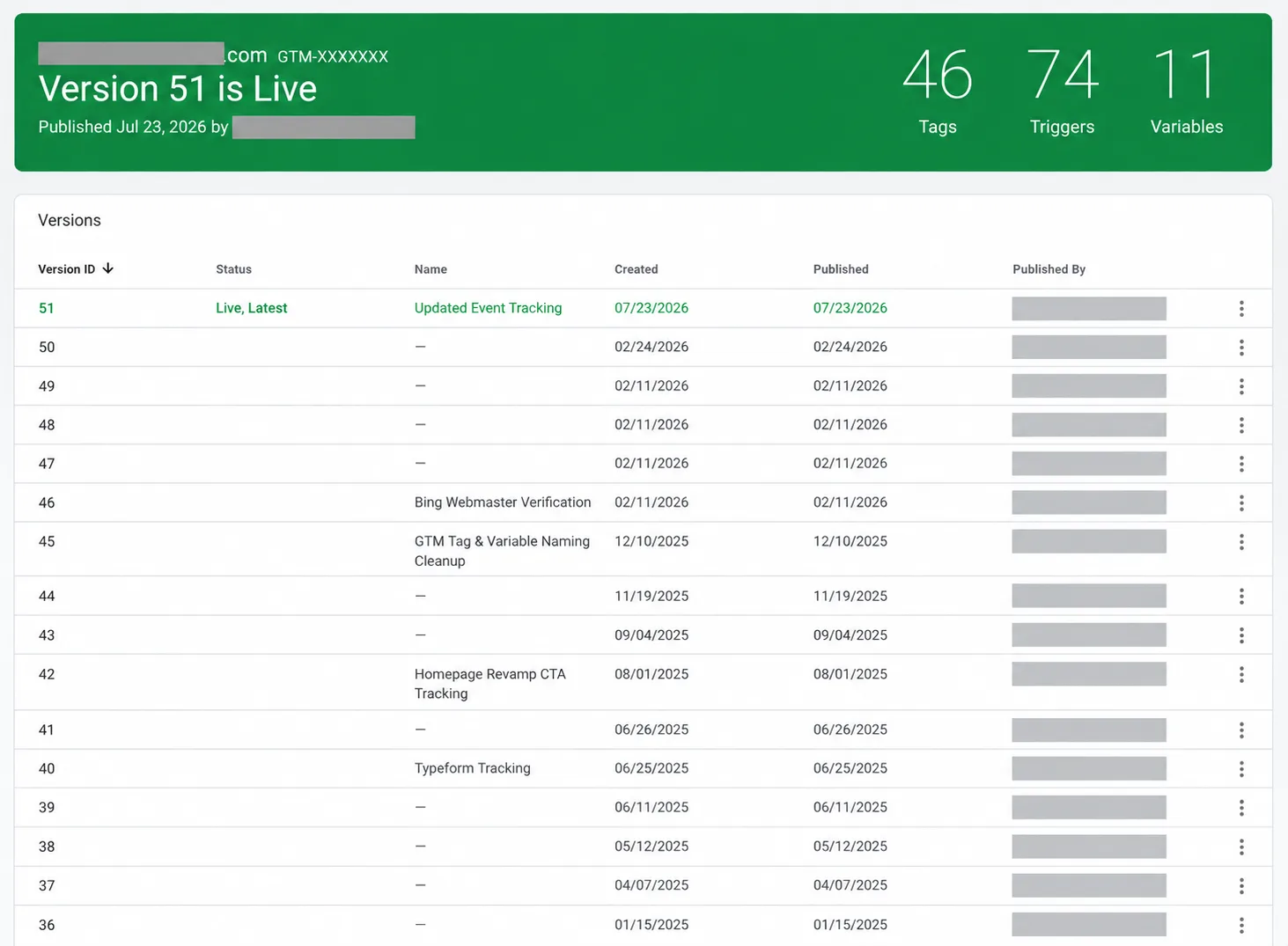Open the three-dot menu for version 47

pos(1241,464)
